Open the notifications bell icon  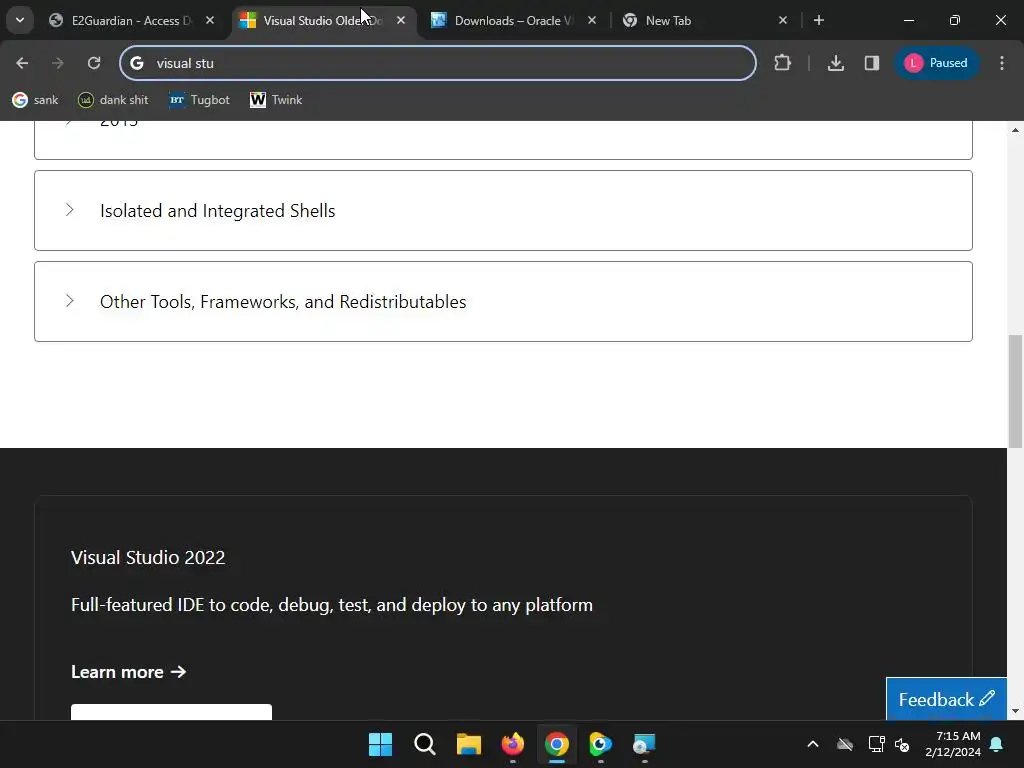997,744
